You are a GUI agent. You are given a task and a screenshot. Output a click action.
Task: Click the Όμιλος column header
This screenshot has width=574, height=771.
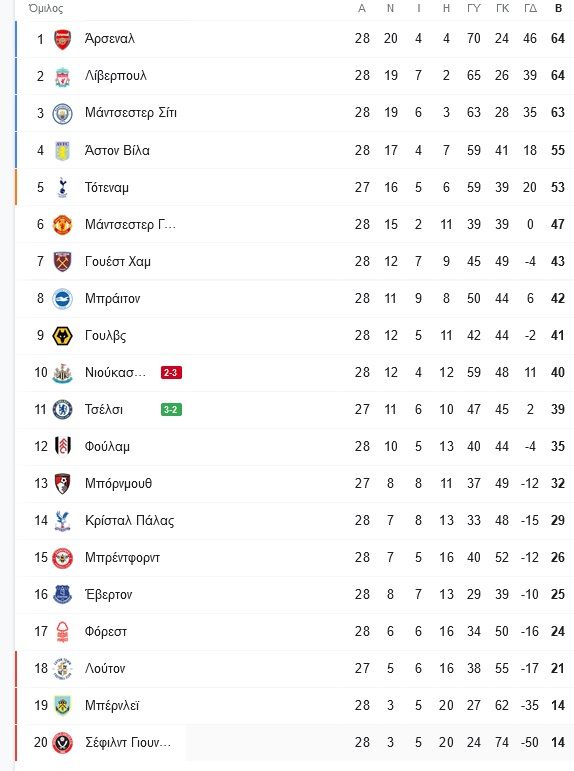pos(46,8)
